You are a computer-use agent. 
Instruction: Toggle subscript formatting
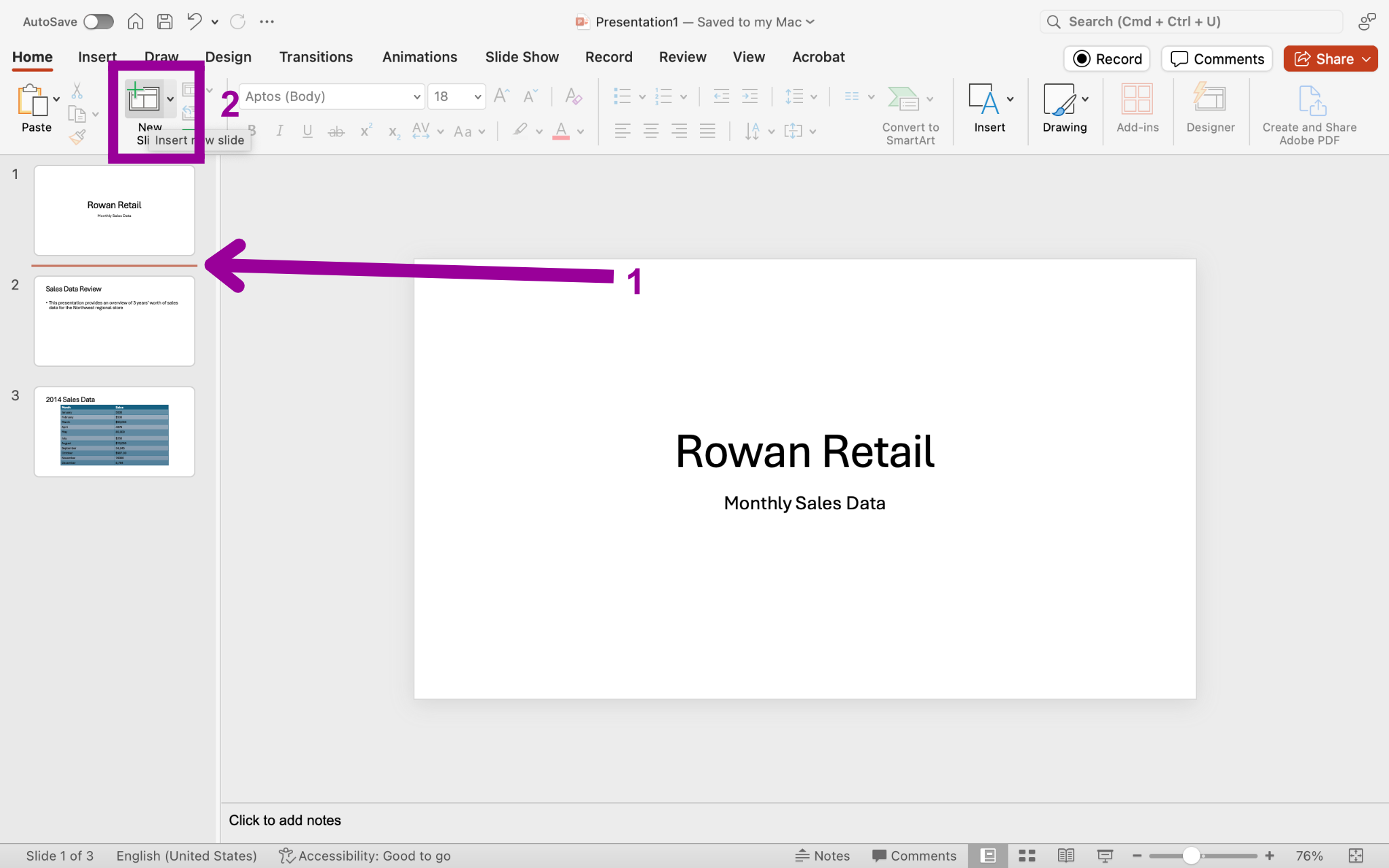point(394,132)
